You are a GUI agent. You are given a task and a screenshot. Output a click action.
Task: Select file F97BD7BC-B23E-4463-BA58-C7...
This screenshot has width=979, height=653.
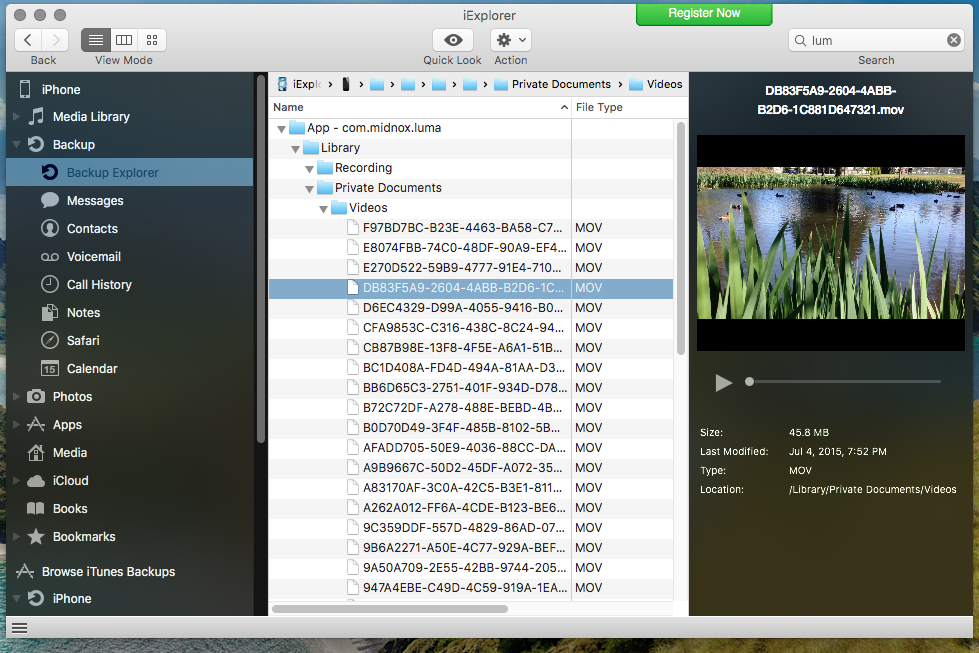[x=471, y=228]
